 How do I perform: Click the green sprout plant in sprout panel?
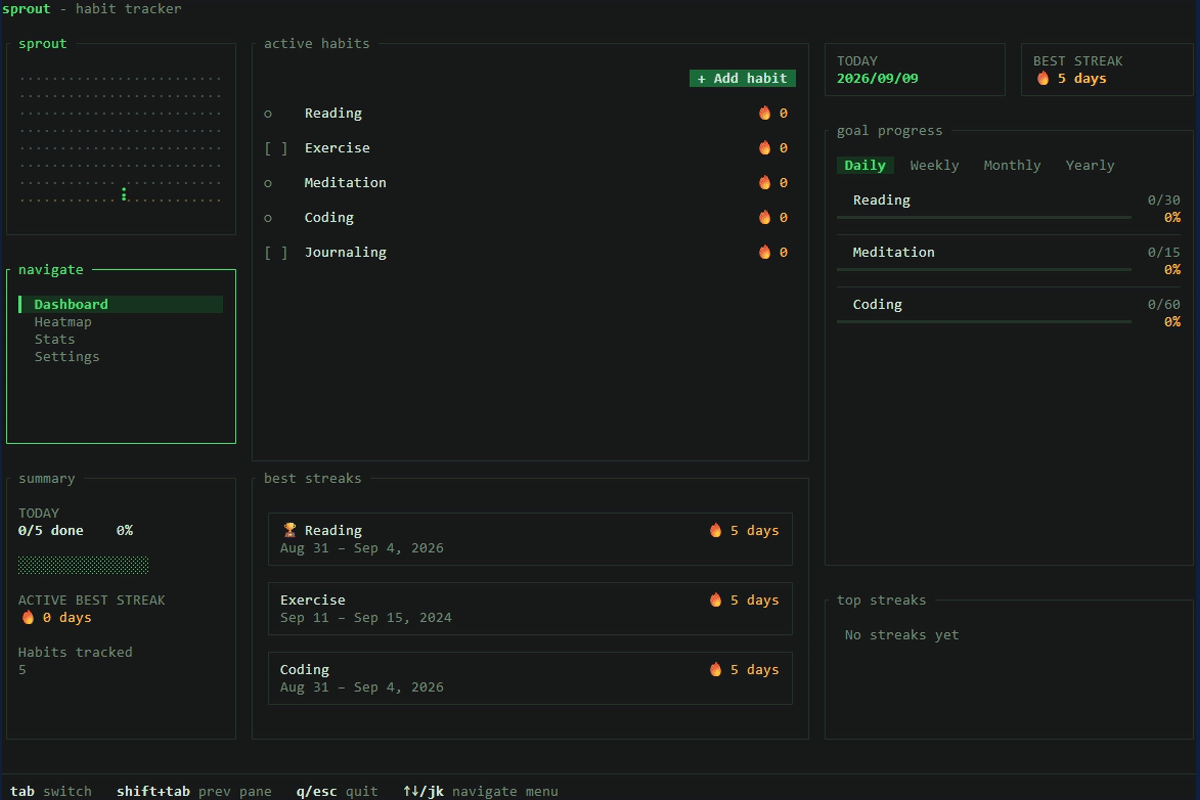[124, 193]
